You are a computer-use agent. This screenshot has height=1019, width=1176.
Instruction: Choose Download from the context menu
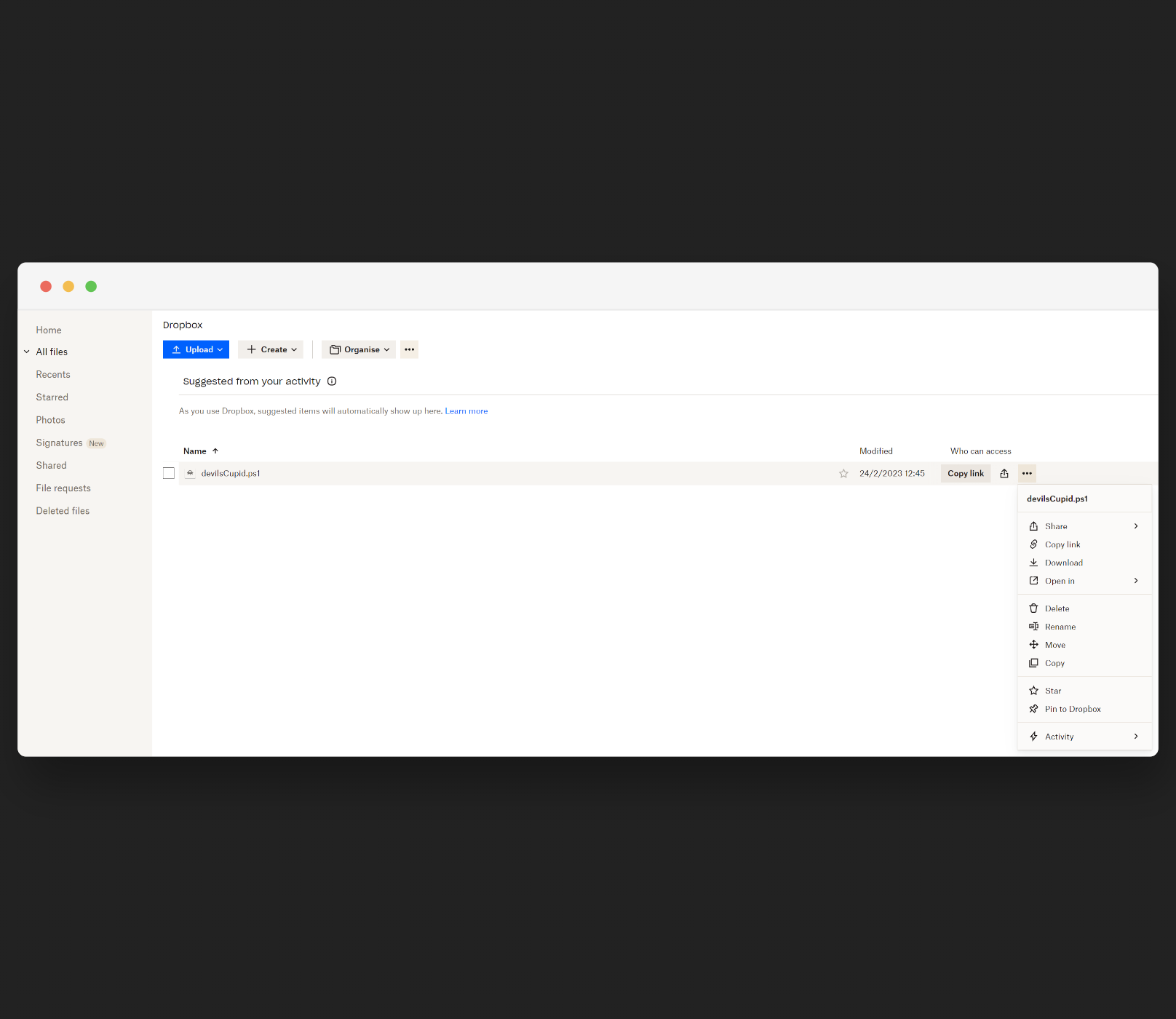pos(1084,563)
